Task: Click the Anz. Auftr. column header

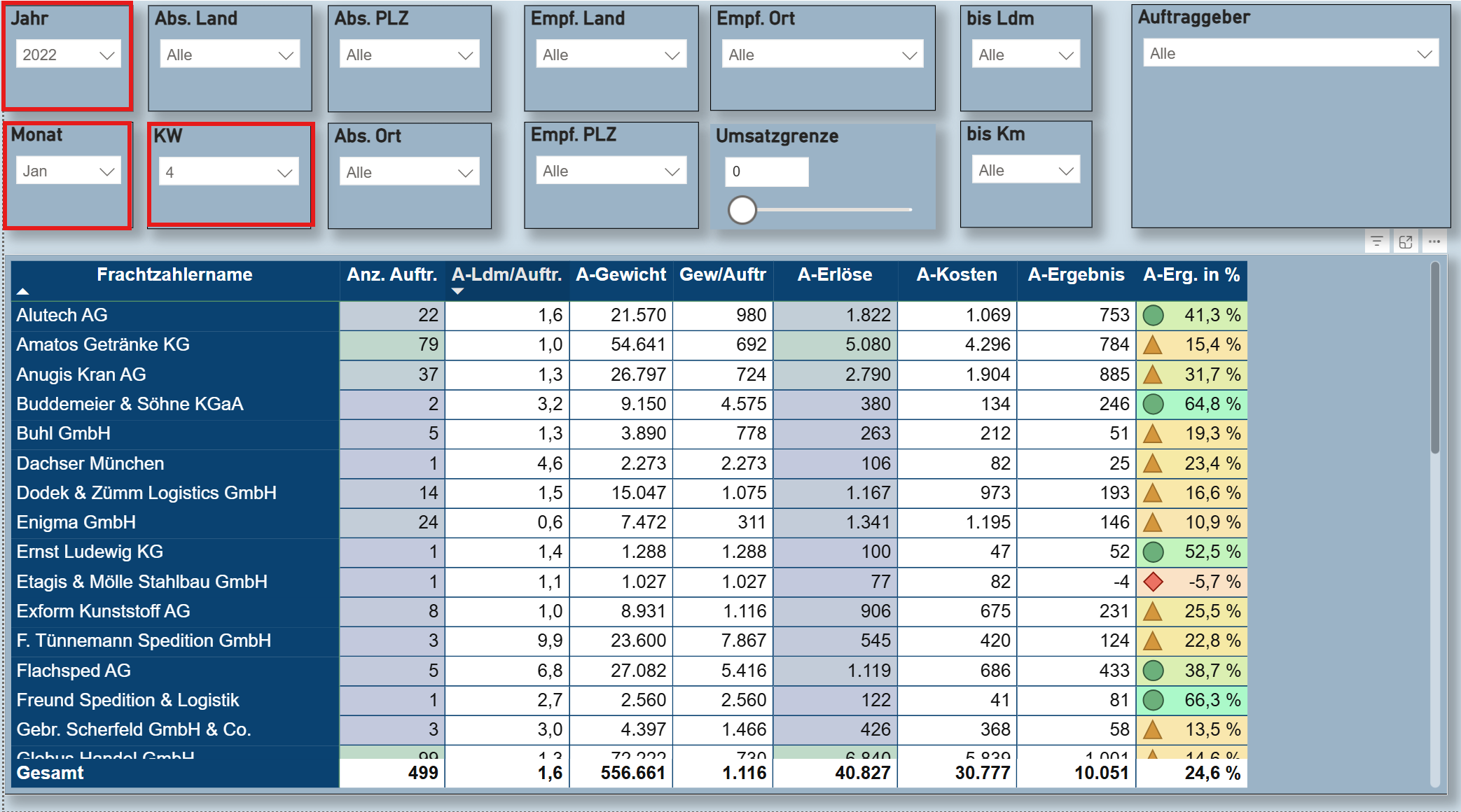Action: click(x=392, y=275)
